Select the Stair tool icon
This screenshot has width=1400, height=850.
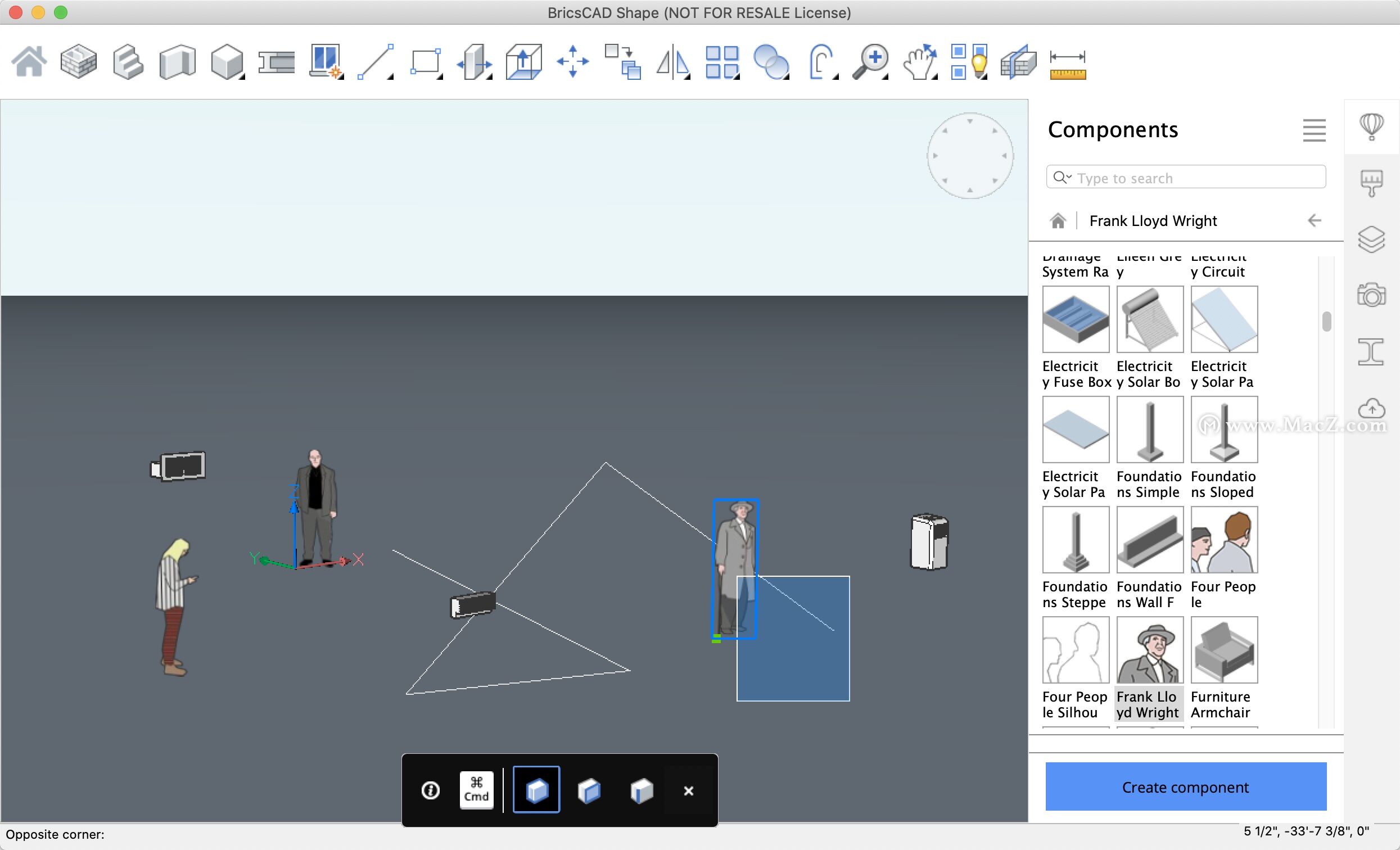pos(128,61)
